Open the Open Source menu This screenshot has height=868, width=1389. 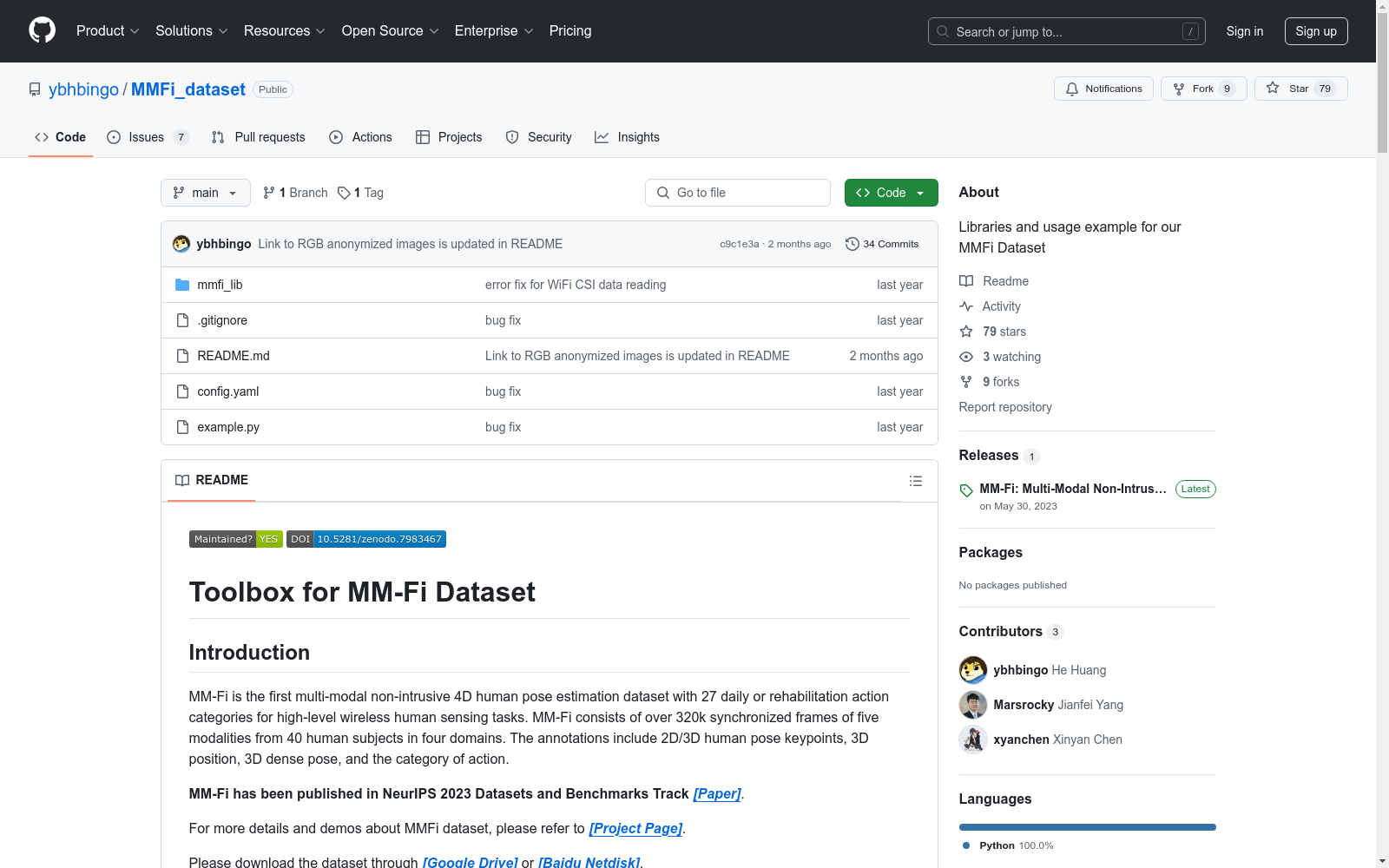click(x=391, y=31)
